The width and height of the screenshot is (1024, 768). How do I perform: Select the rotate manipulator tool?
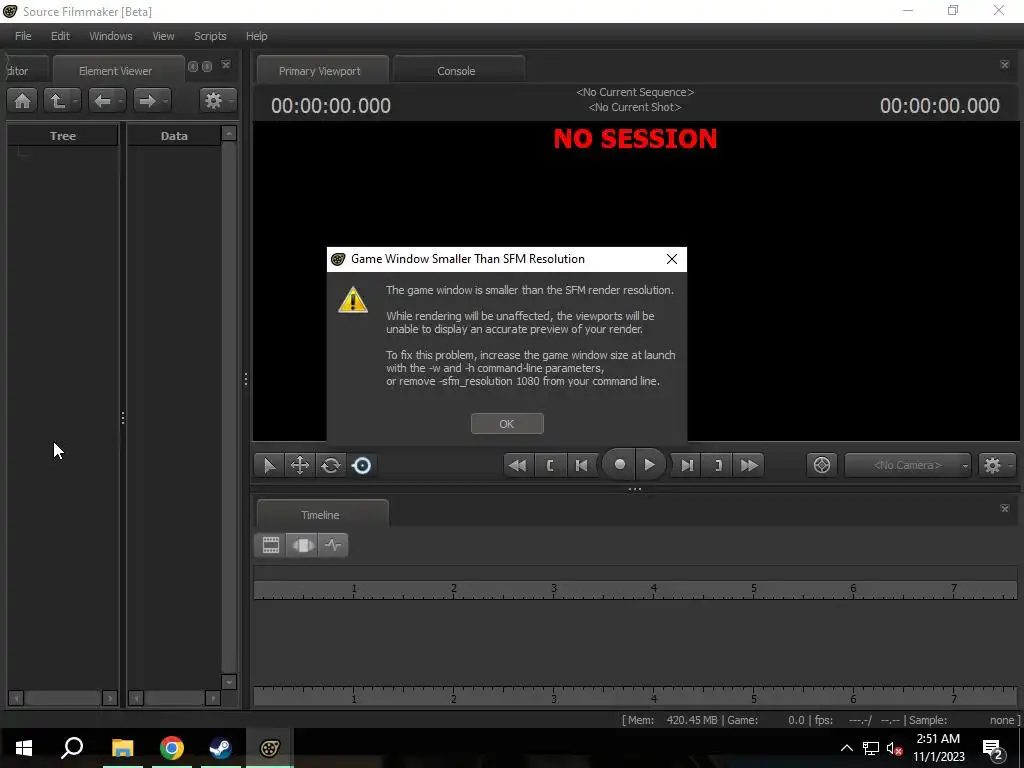(x=331, y=466)
